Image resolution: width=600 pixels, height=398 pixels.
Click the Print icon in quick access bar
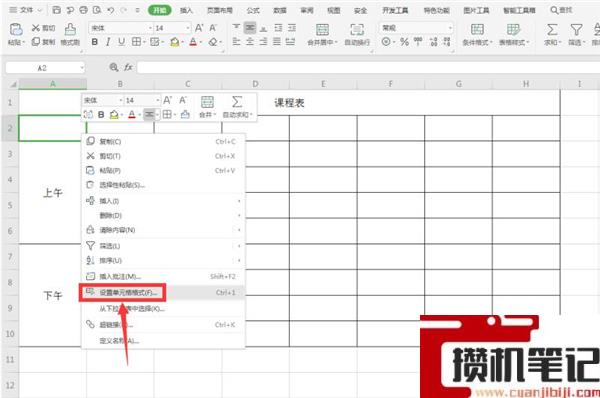[83, 10]
